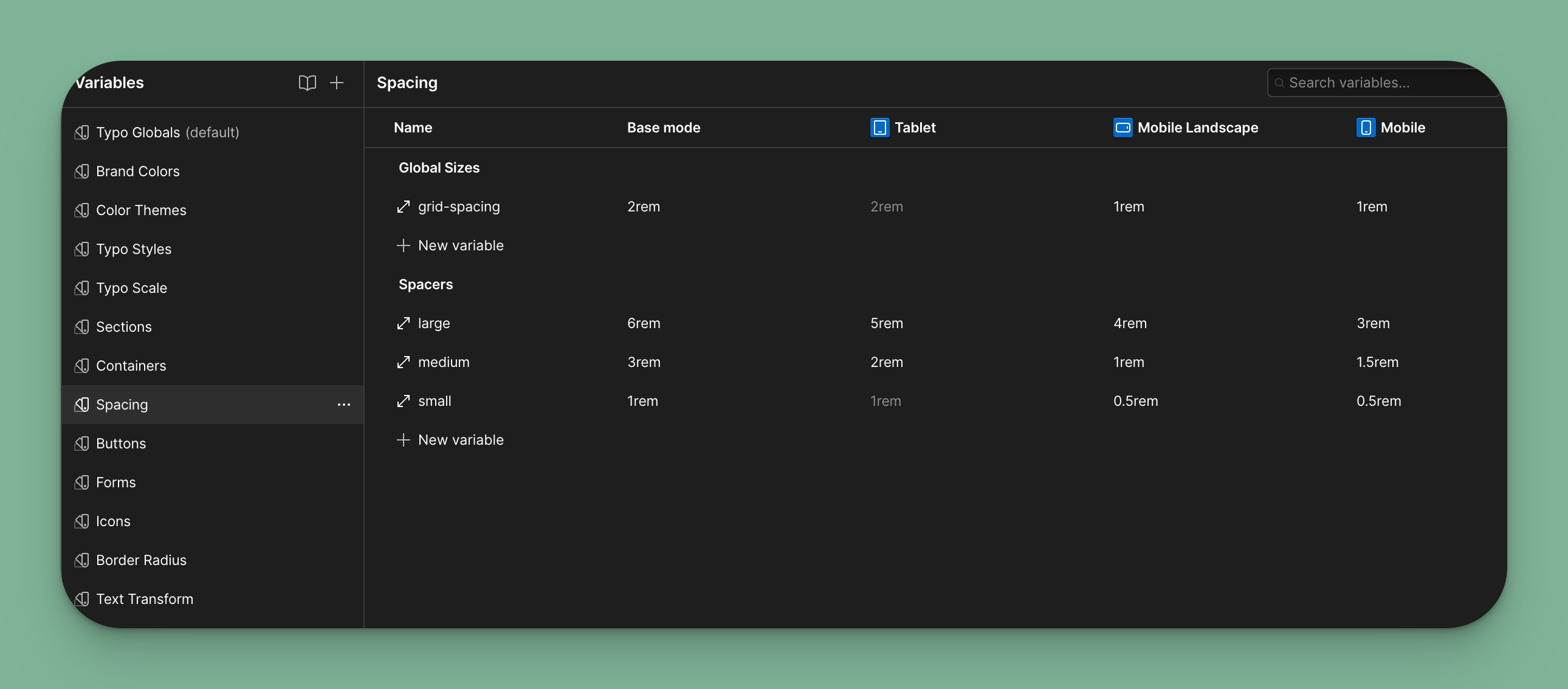Click the Brand Colors collection icon
The width and height of the screenshot is (1568, 689).
point(82,171)
